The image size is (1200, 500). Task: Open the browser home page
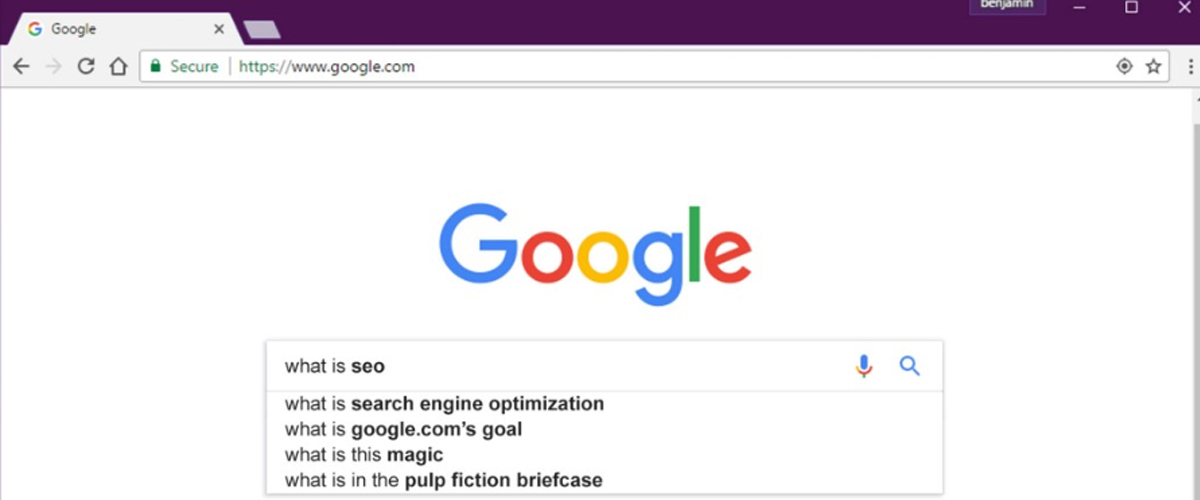(118, 67)
